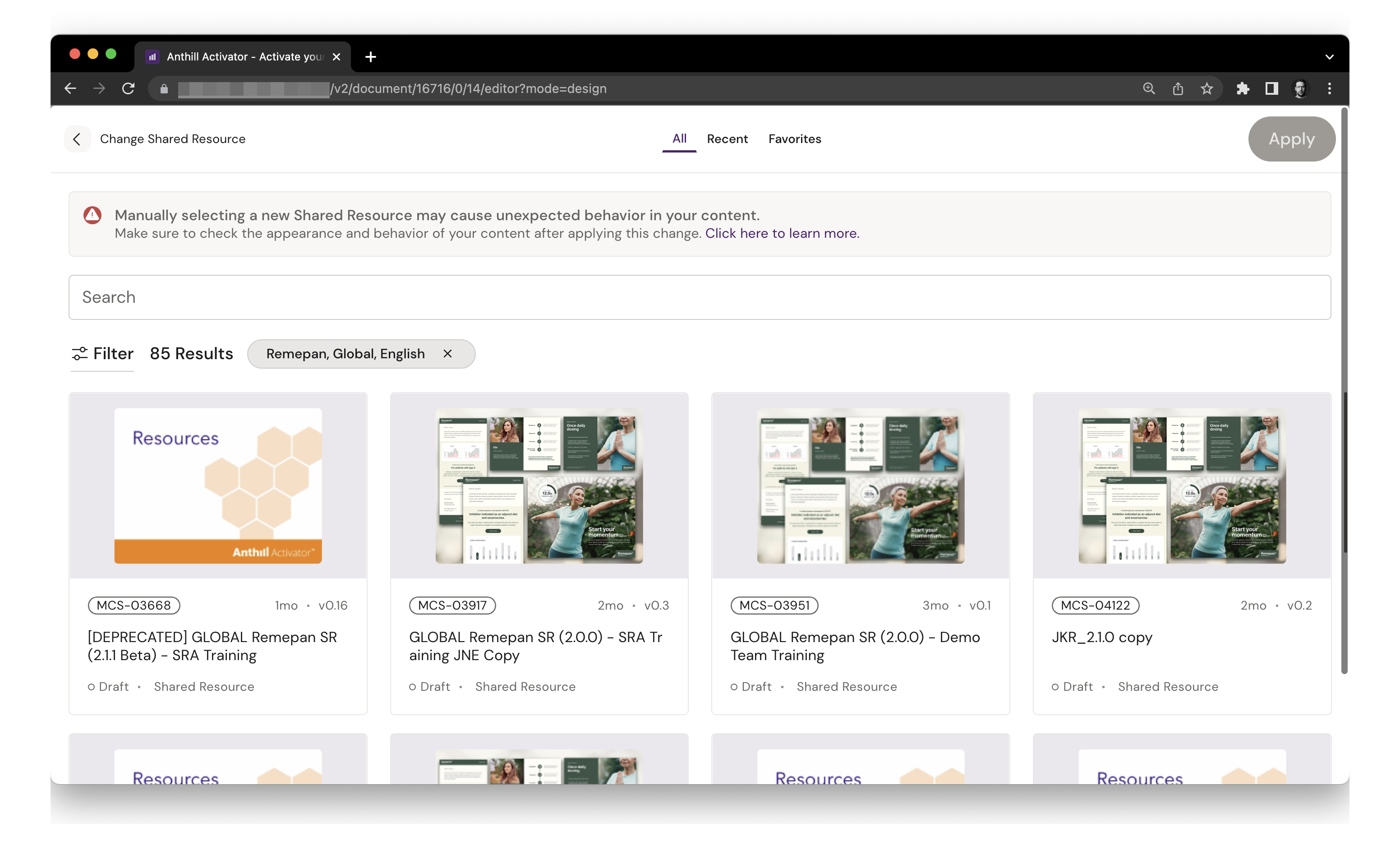This screenshot has width=1400, height=851.
Task: Open the Chrome side panel icon
Action: tap(1271, 89)
